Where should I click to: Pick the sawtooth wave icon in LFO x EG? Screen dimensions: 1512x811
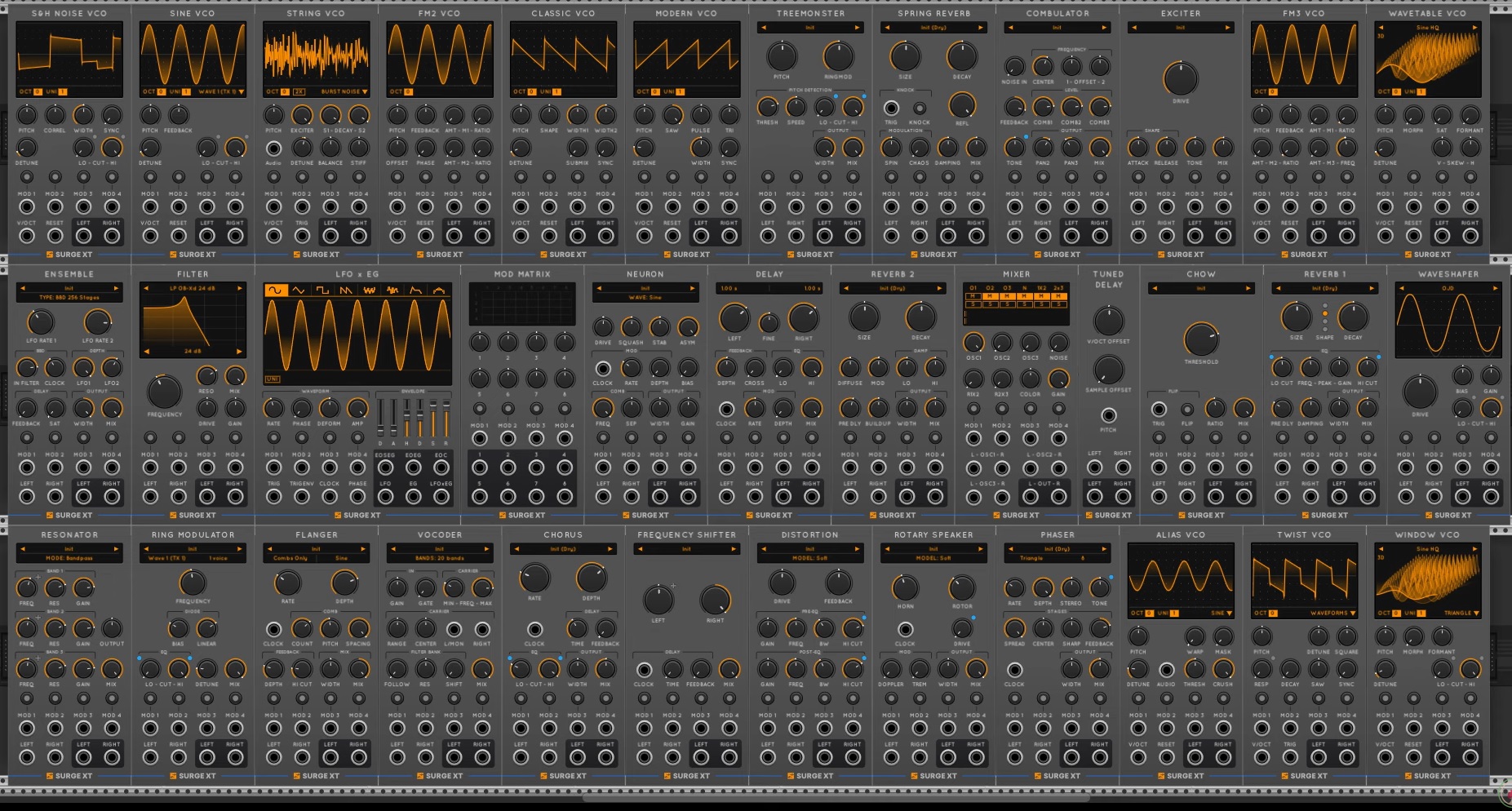[346, 290]
